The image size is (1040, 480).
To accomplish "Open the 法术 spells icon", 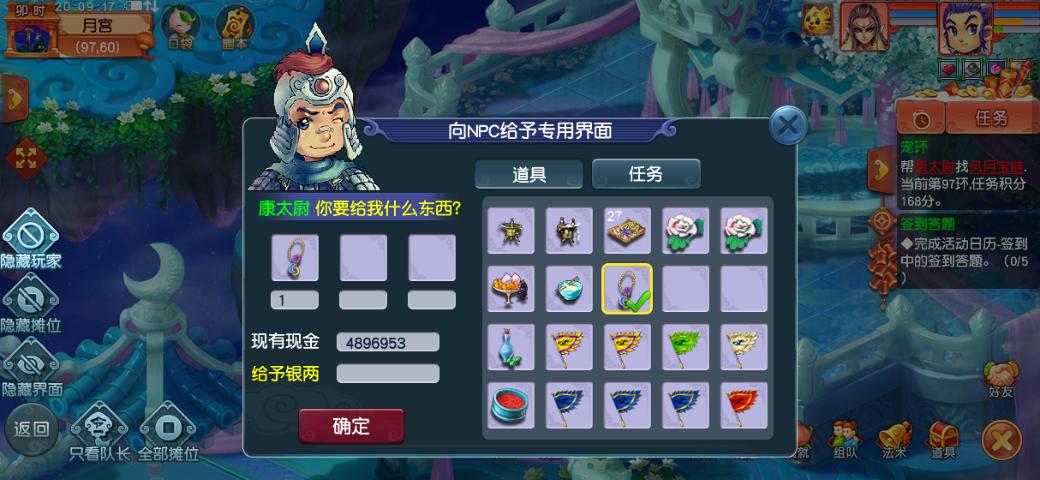I will [x=894, y=440].
